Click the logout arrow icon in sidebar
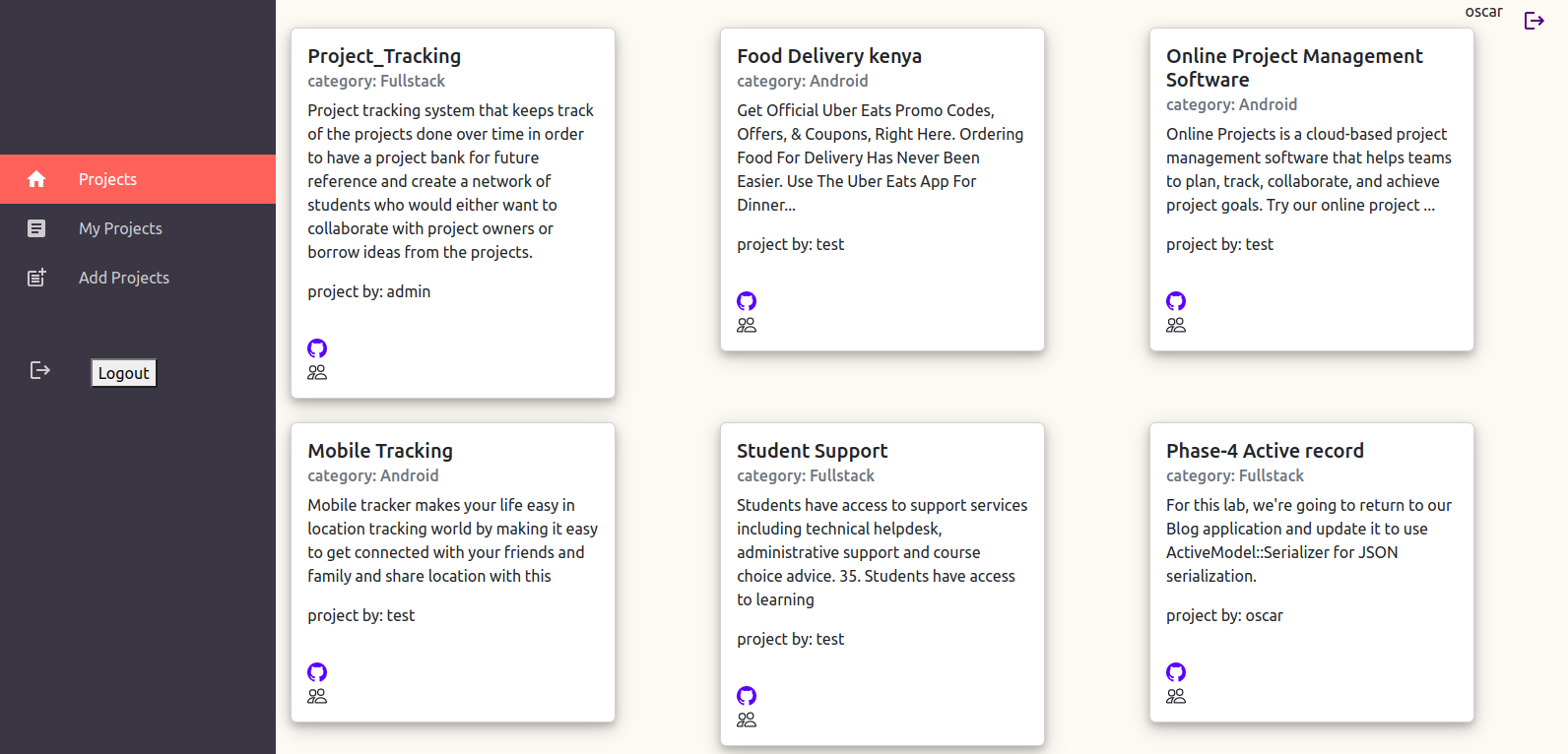 click(x=38, y=369)
